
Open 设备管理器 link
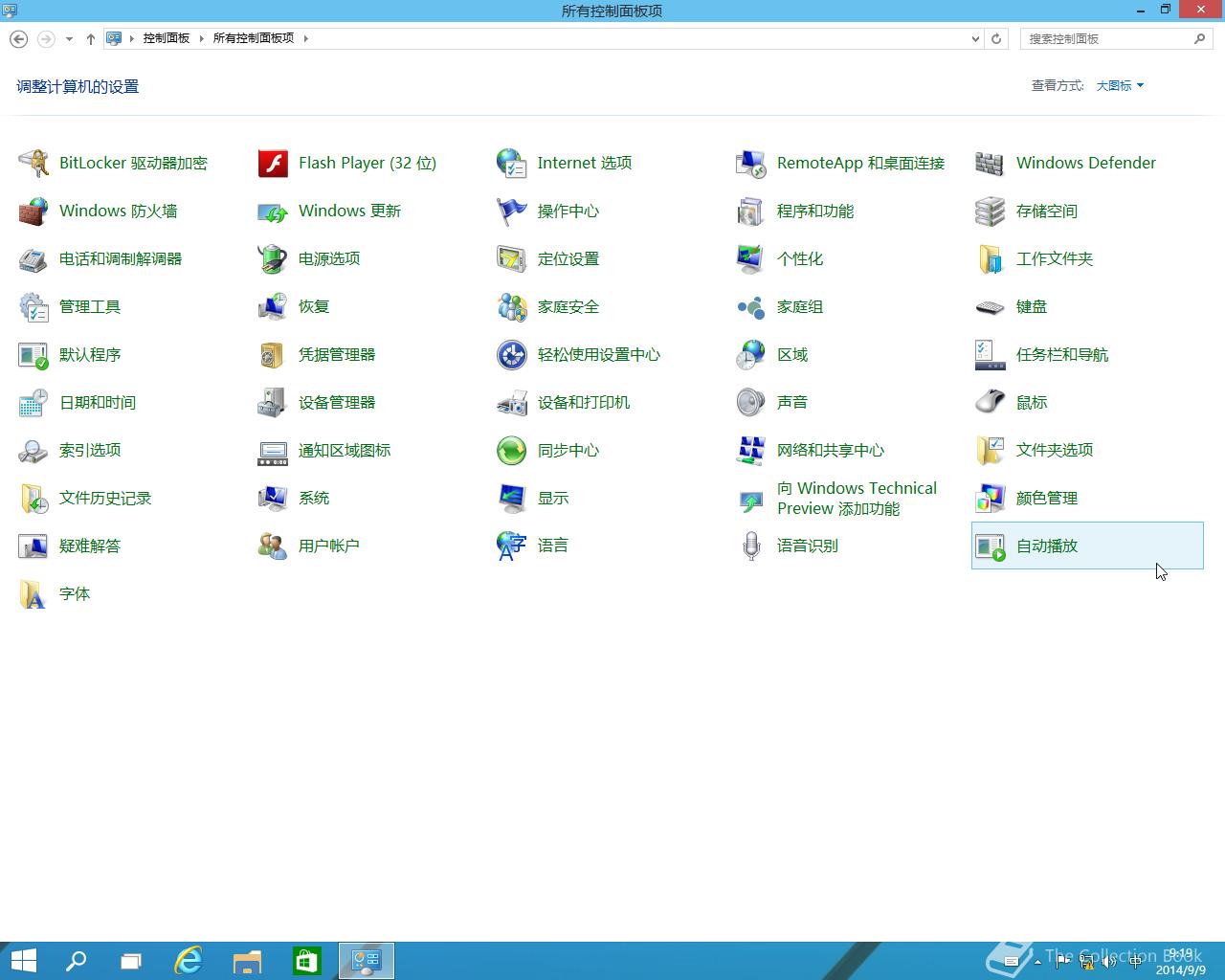coord(337,402)
